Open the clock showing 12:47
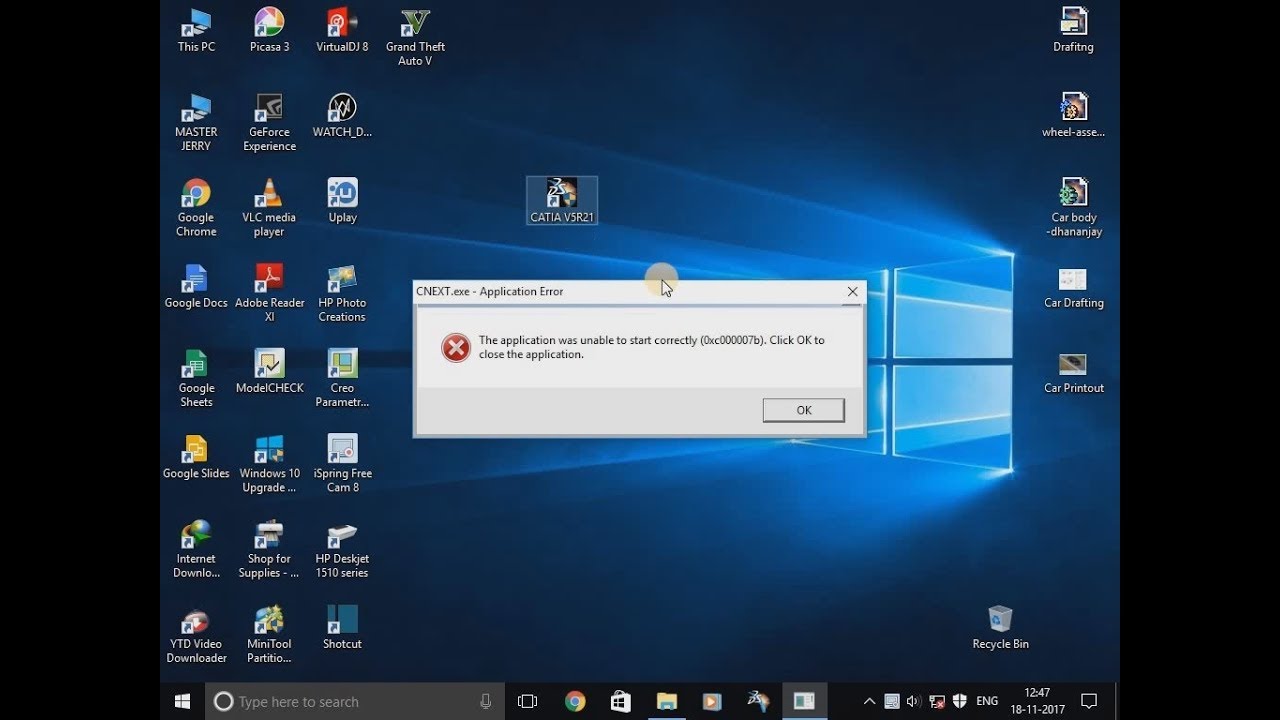 click(x=1038, y=701)
